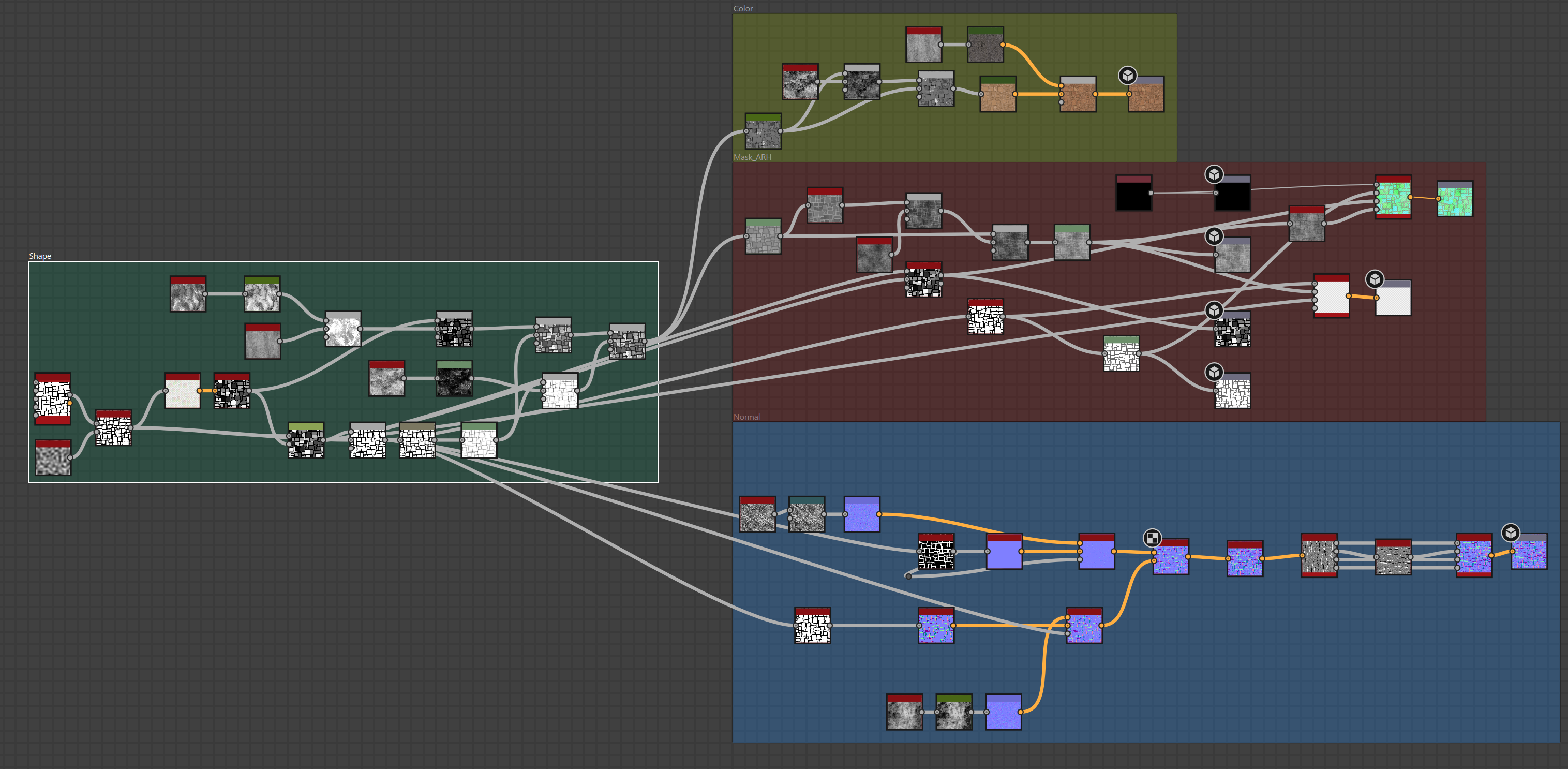Viewport: 1568px width, 769px height.
Task: Select the brown green-header node in the Color frame
Action: click(x=997, y=94)
